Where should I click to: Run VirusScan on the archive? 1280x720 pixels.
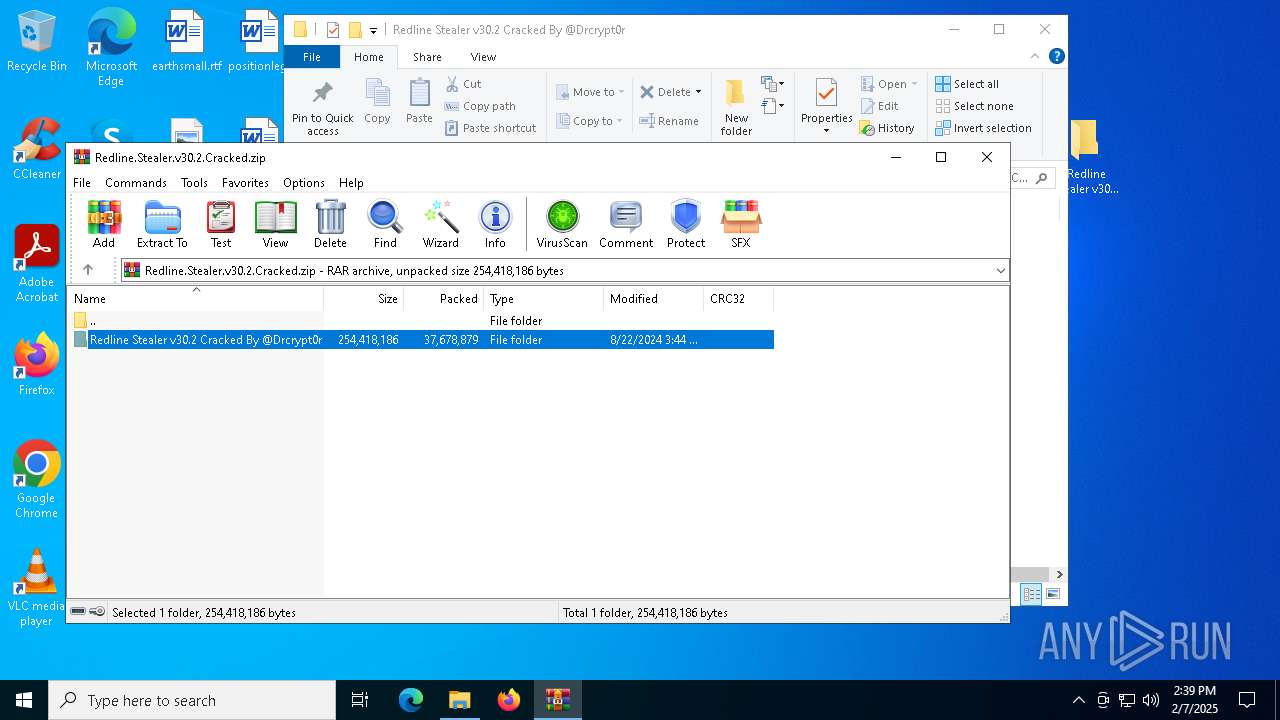click(562, 224)
